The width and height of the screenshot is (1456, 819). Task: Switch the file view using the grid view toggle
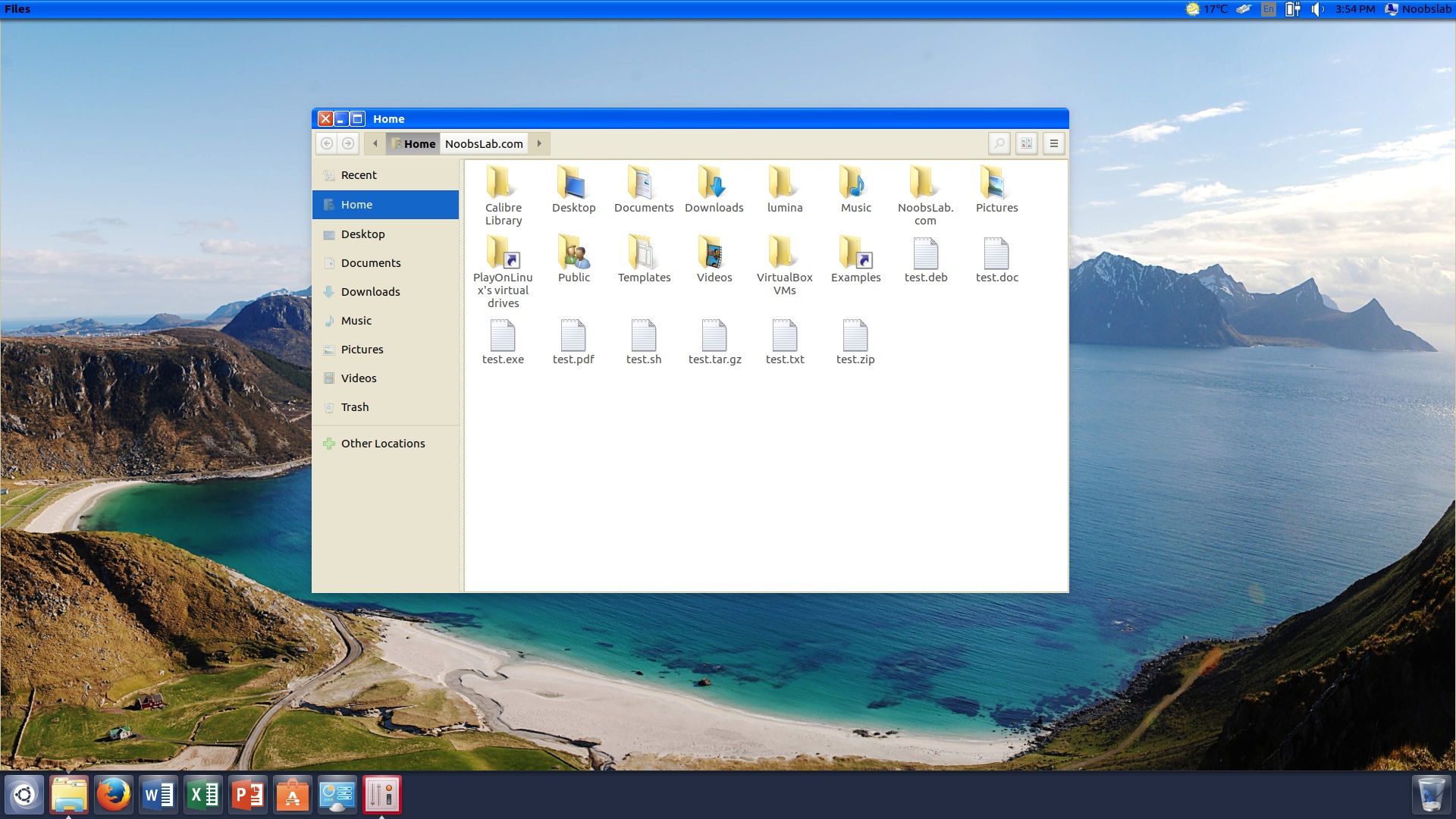pyautogui.click(x=1026, y=143)
